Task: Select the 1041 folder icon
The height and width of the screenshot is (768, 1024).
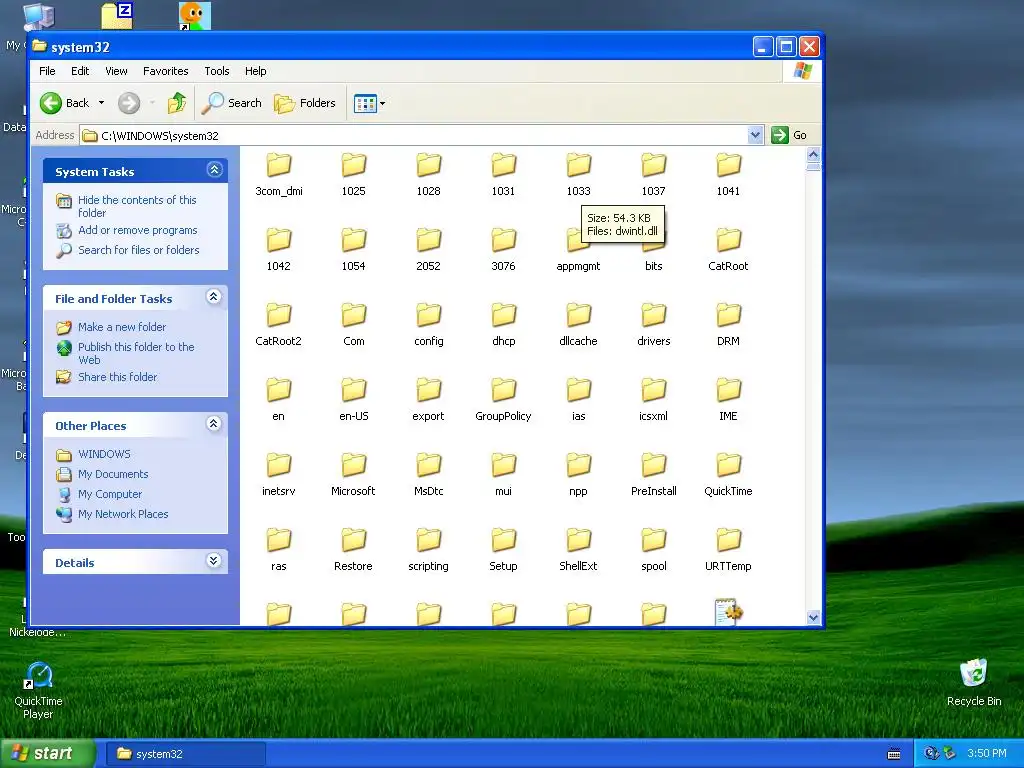Action: click(x=728, y=165)
